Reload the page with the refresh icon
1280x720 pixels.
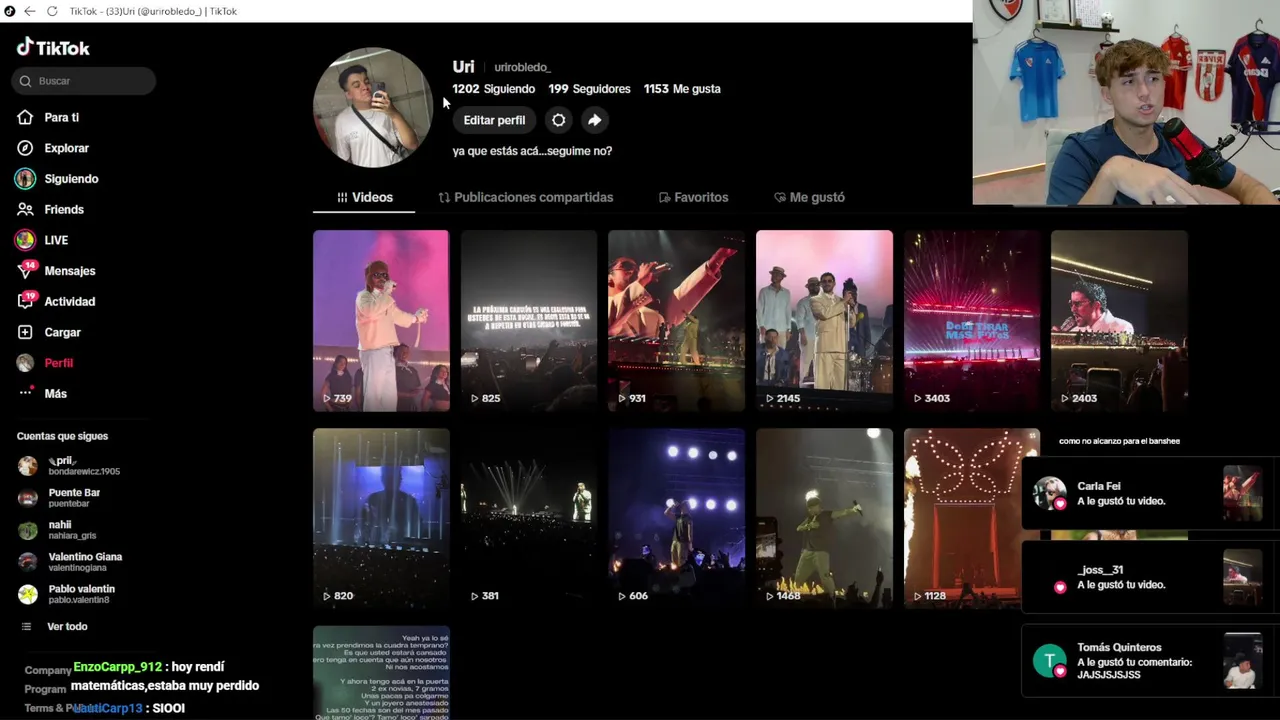pos(52,11)
